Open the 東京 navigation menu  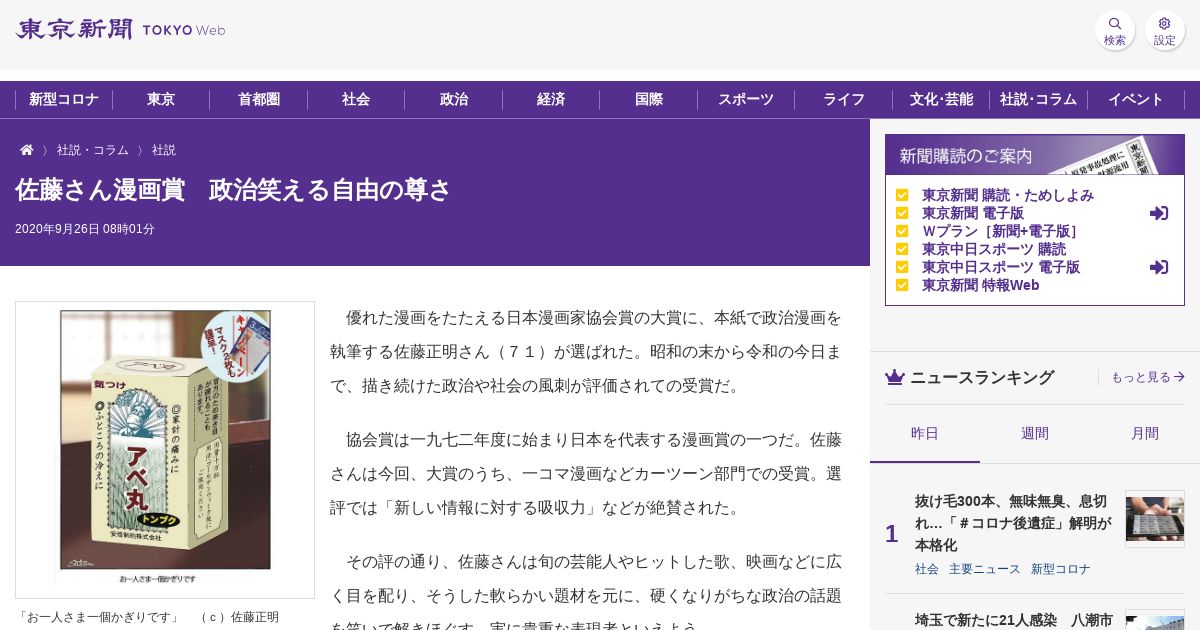click(161, 99)
